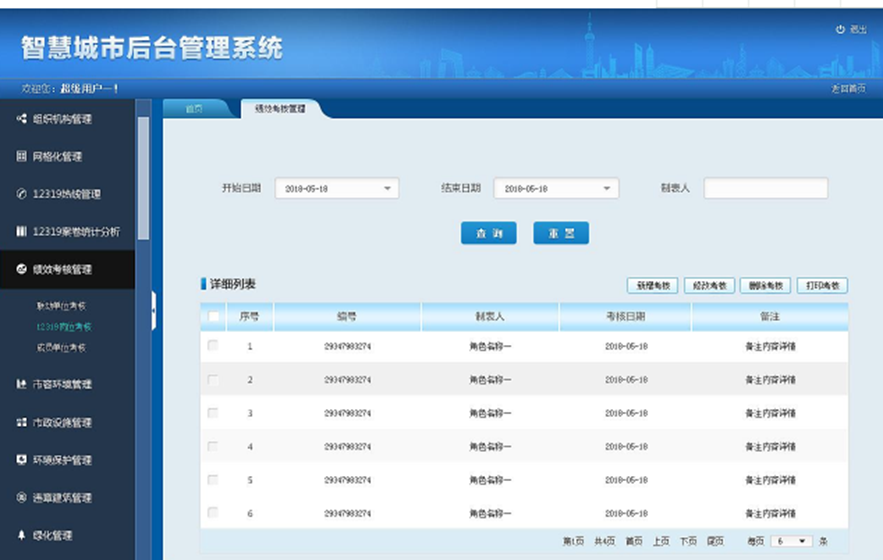Click the 环境保护管理 sidebar icon
The height and width of the screenshot is (560, 883).
pos(21,460)
